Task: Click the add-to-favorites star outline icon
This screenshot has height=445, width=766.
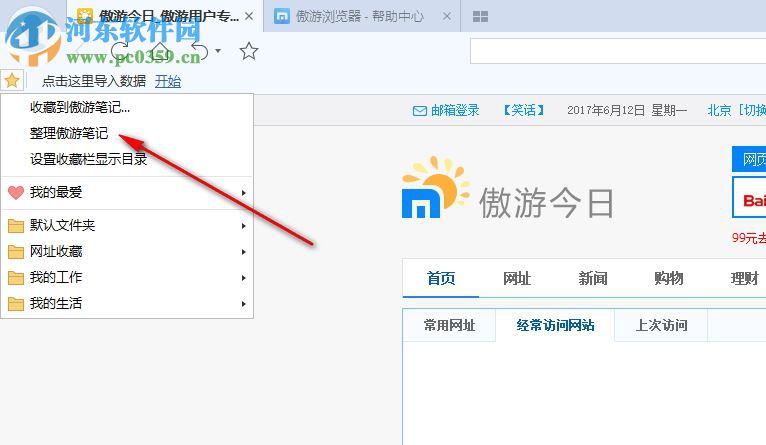Action: (249, 51)
